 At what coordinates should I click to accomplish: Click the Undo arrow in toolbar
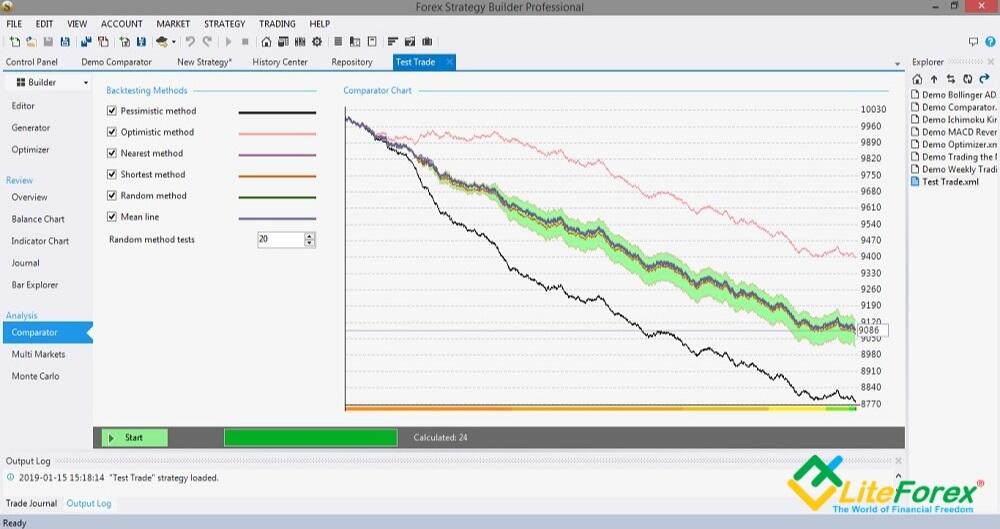[x=190, y=41]
